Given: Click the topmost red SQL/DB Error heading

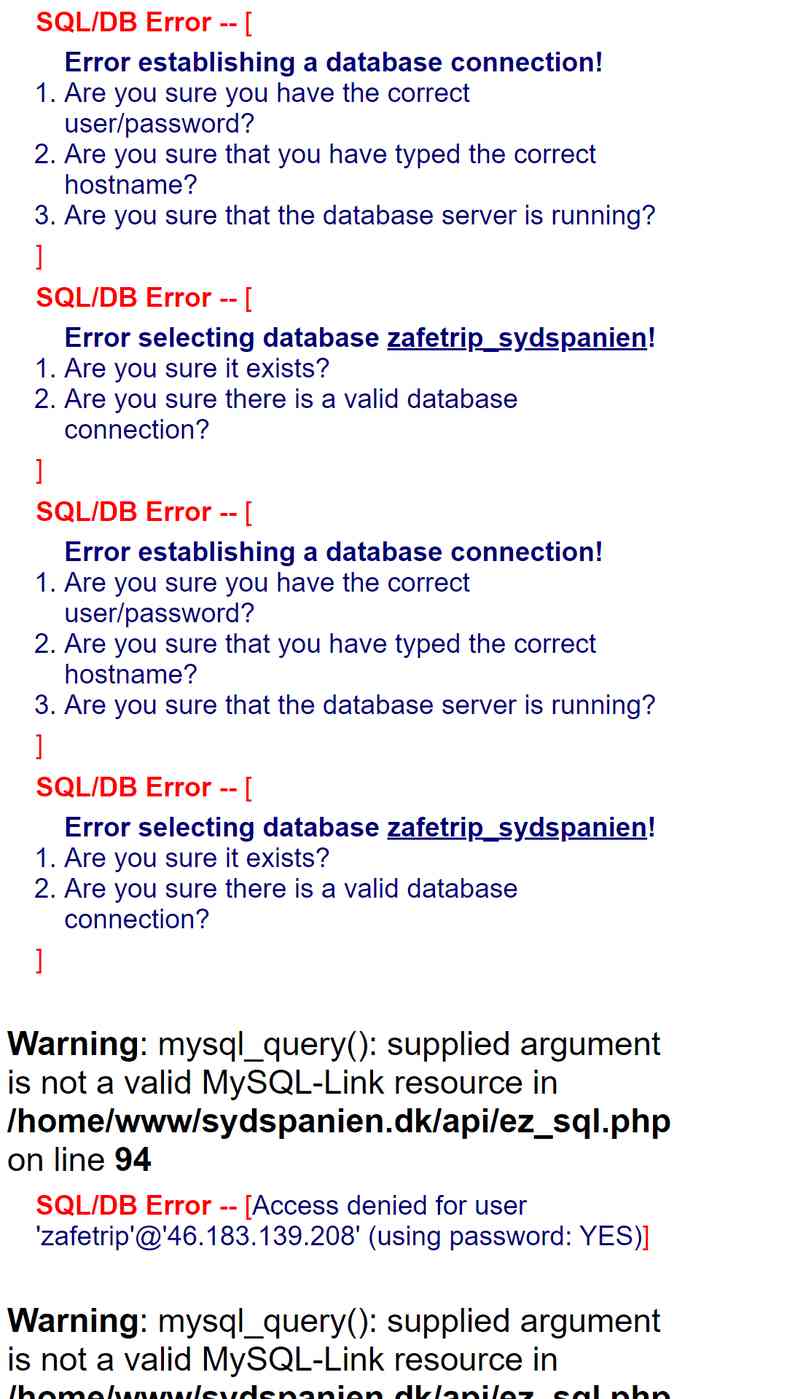Looking at the screenshot, I should (124, 22).
